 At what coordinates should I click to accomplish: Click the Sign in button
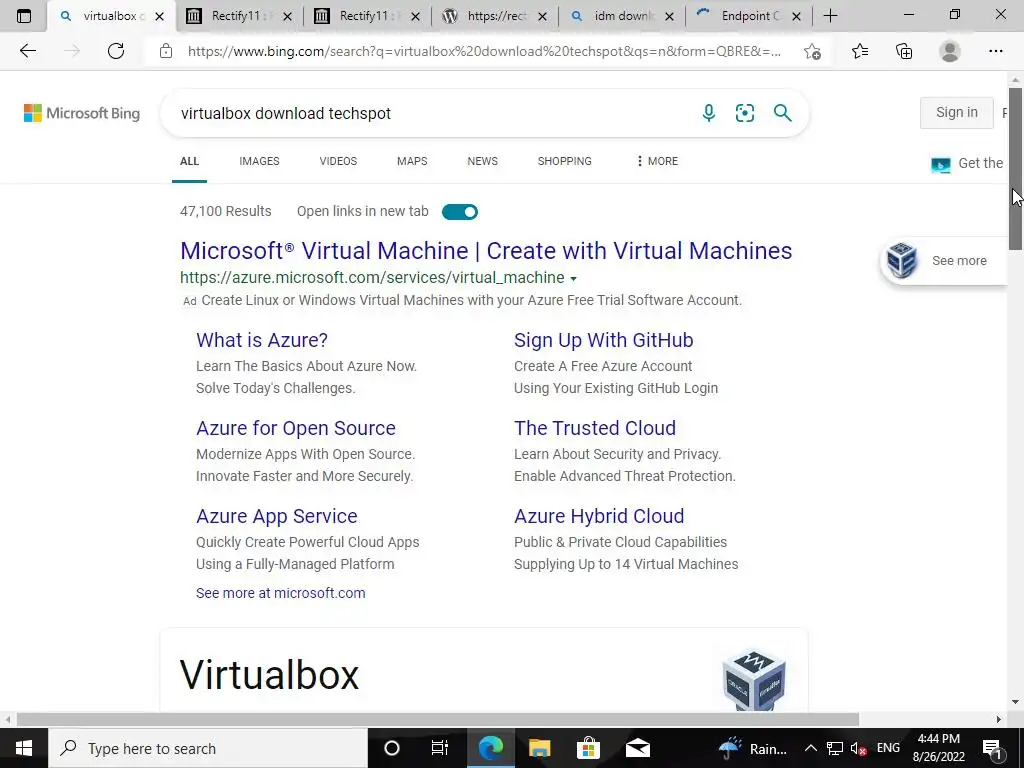point(957,112)
